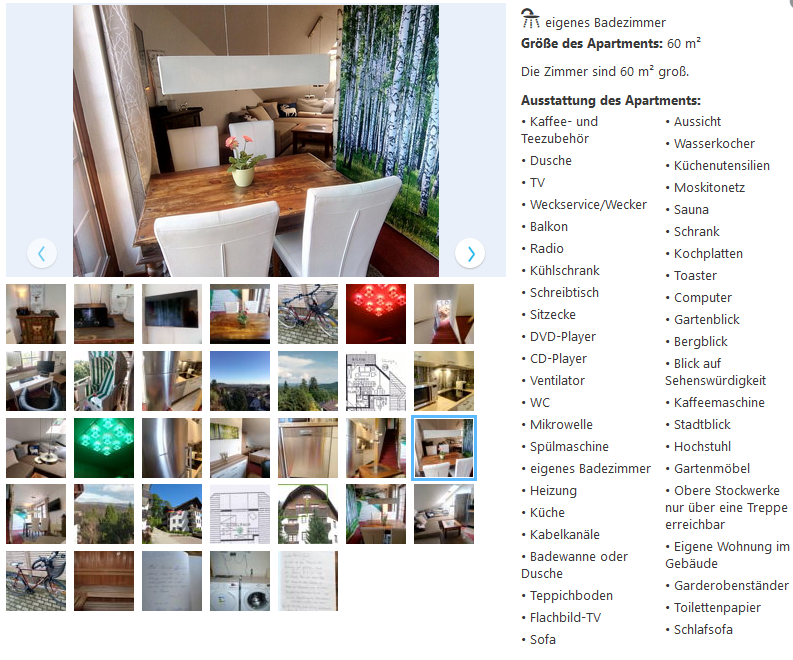
Task: Click the shower icon beside eigenes Badezimmer
Action: [530, 19]
